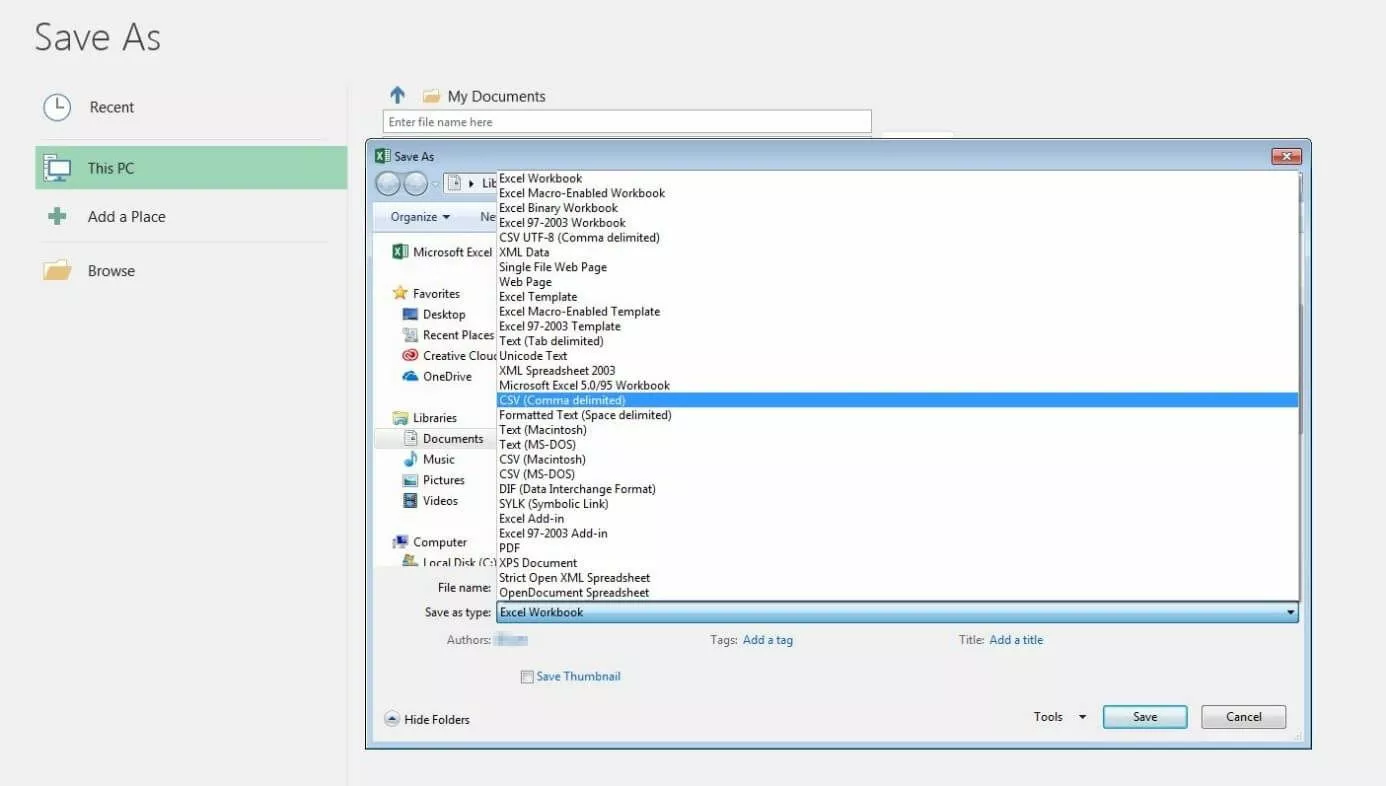Image resolution: width=1386 pixels, height=786 pixels.
Task: Select Microsoft Excel in the navigation pane
Action: tap(447, 251)
